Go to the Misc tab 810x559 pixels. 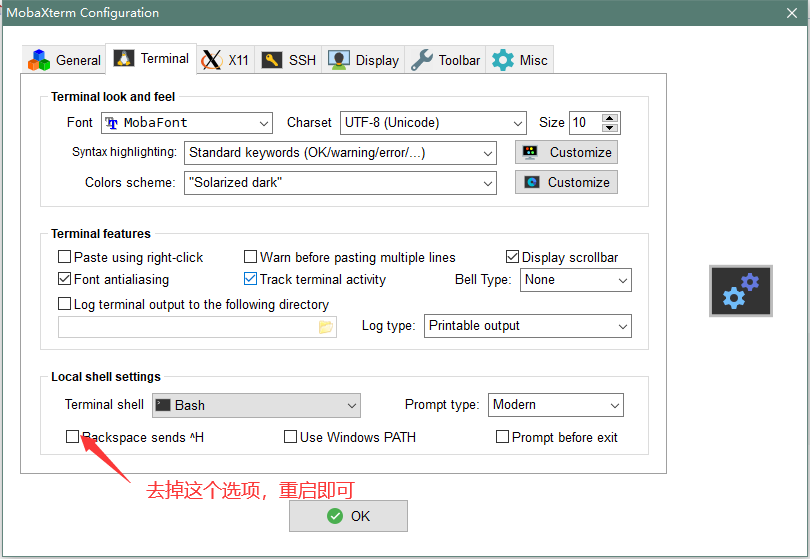[x=519, y=60]
